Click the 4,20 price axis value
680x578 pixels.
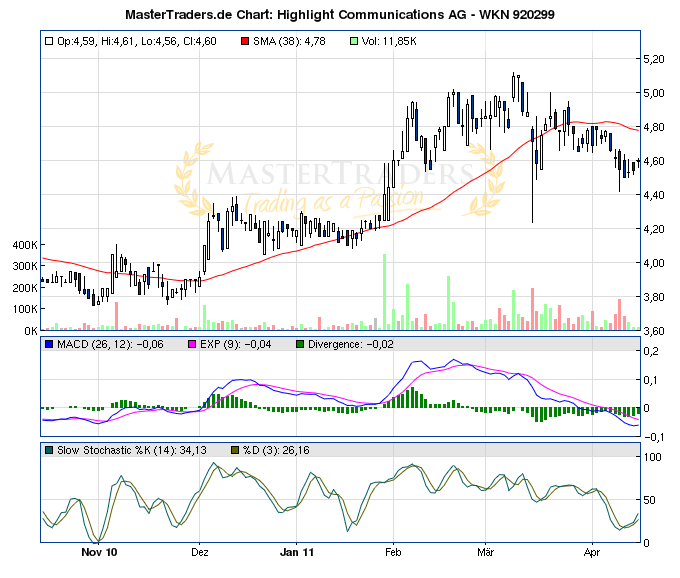(654, 229)
